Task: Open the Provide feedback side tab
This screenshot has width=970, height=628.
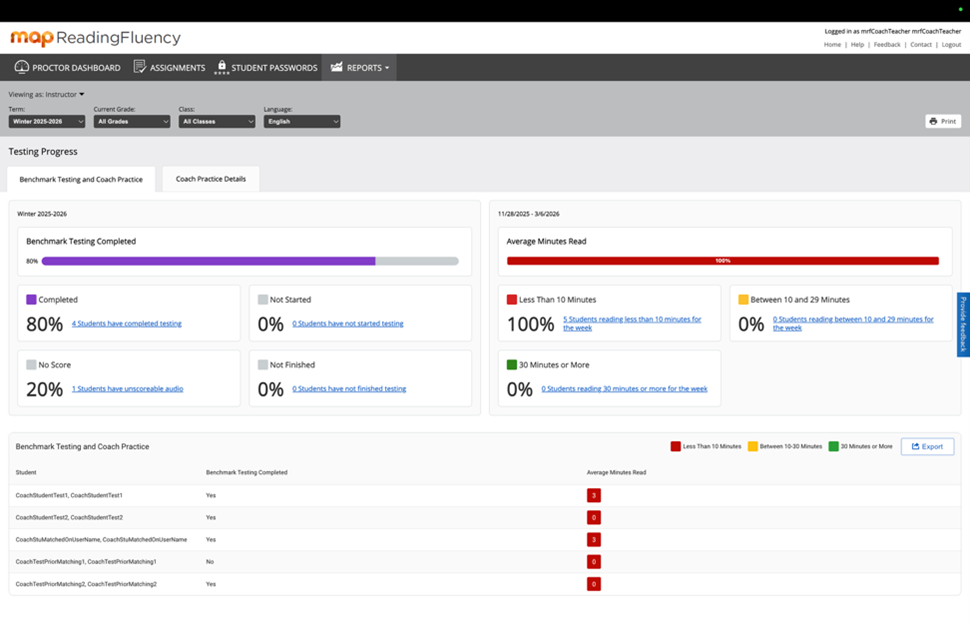Action: 963,325
